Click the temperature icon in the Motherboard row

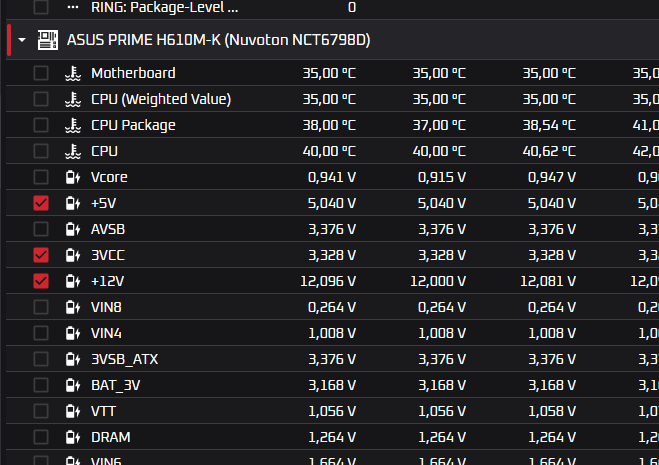pyautogui.click(x=73, y=73)
